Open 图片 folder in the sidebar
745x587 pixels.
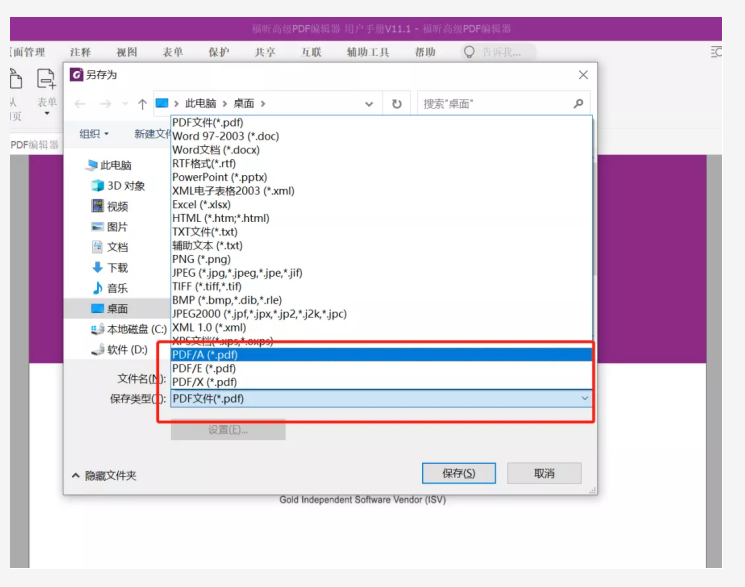coord(110,227)
